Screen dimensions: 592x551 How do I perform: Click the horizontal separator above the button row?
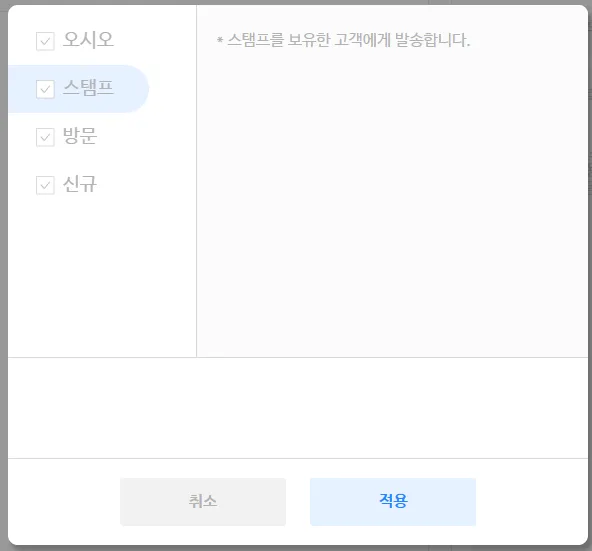[x=298, y=458]
